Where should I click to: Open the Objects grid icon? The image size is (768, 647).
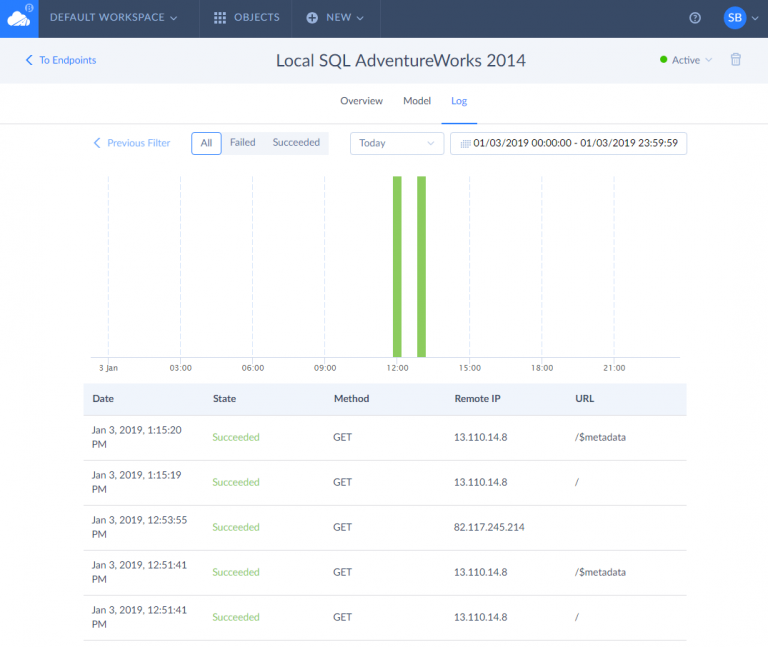pyautogui.click(x=220, y=18)
